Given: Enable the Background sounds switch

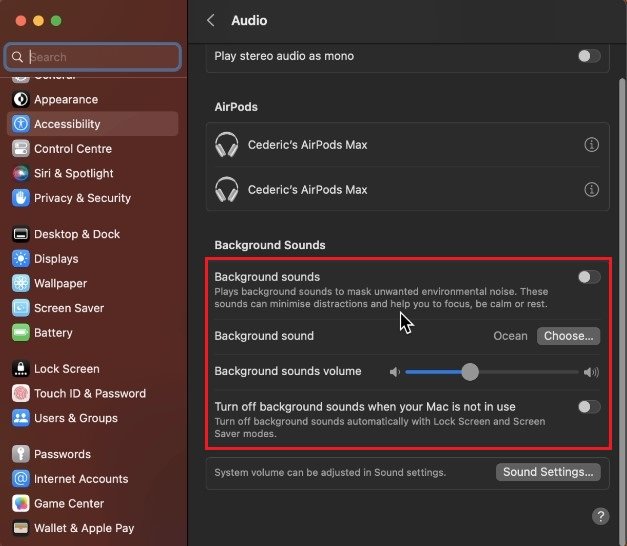Looking at the screenshot, I should [x=589, y=277].
